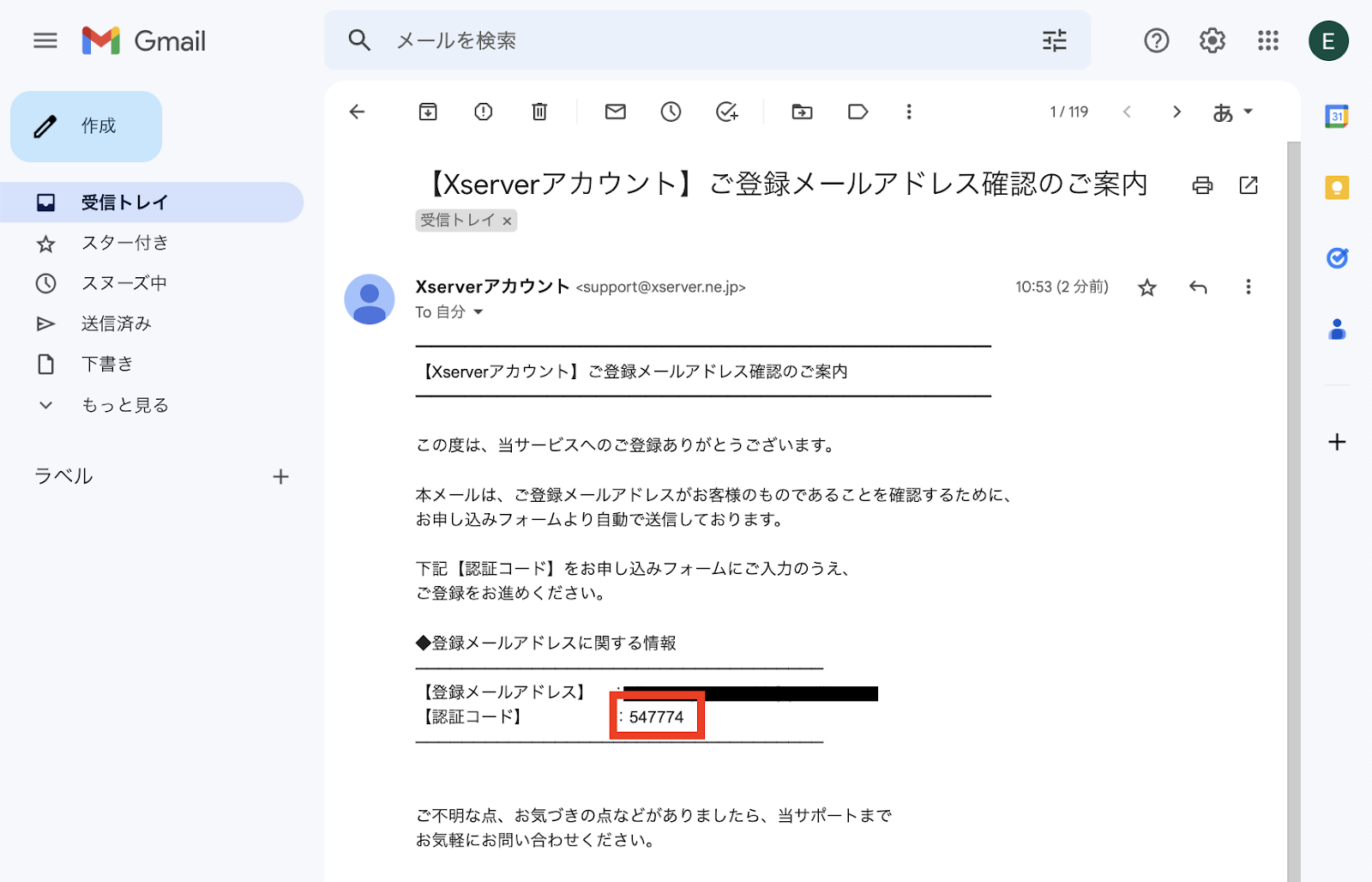This screenshot has height=882, width=1372.
Task: Go to the next email arrow
Action: [x=1176, y=112]
